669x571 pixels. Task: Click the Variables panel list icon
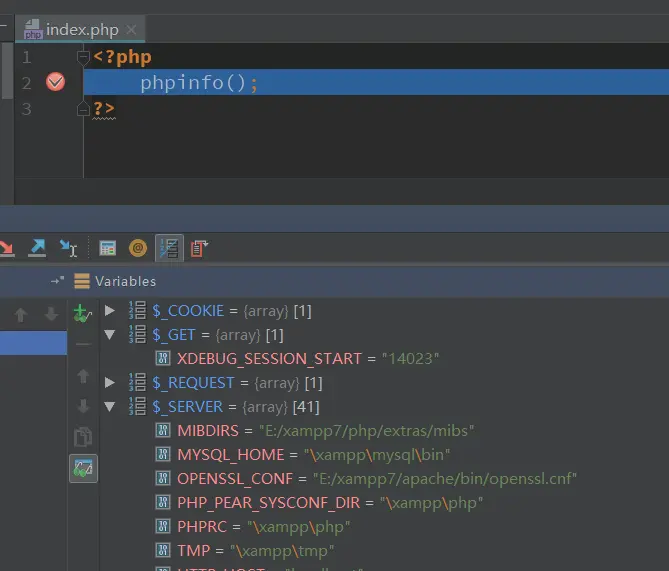coord(82,281)
